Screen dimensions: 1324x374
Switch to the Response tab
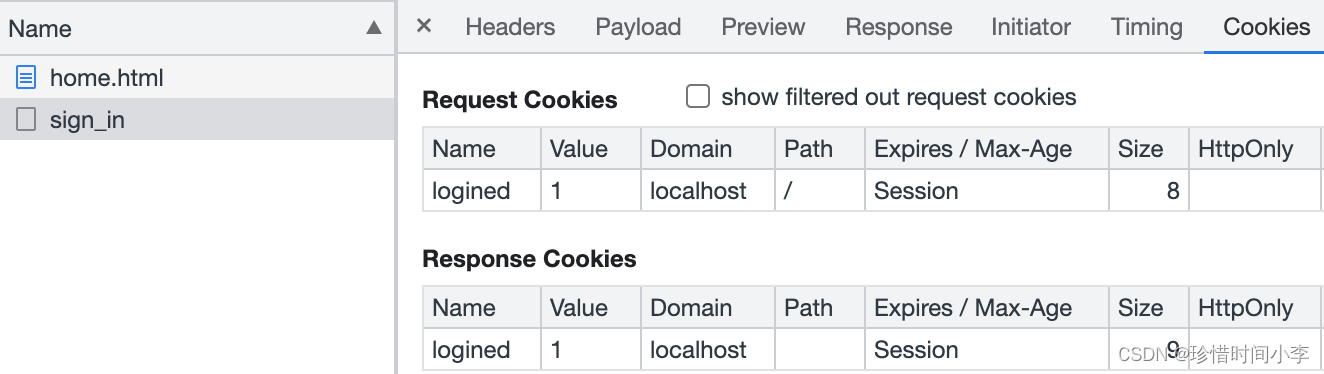point(899,27)
